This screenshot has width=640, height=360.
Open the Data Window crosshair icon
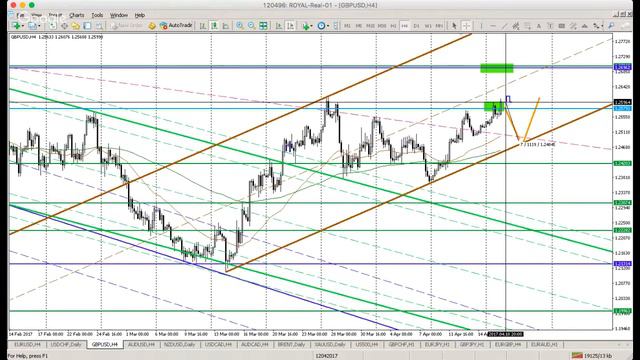(x=64, y=26)
